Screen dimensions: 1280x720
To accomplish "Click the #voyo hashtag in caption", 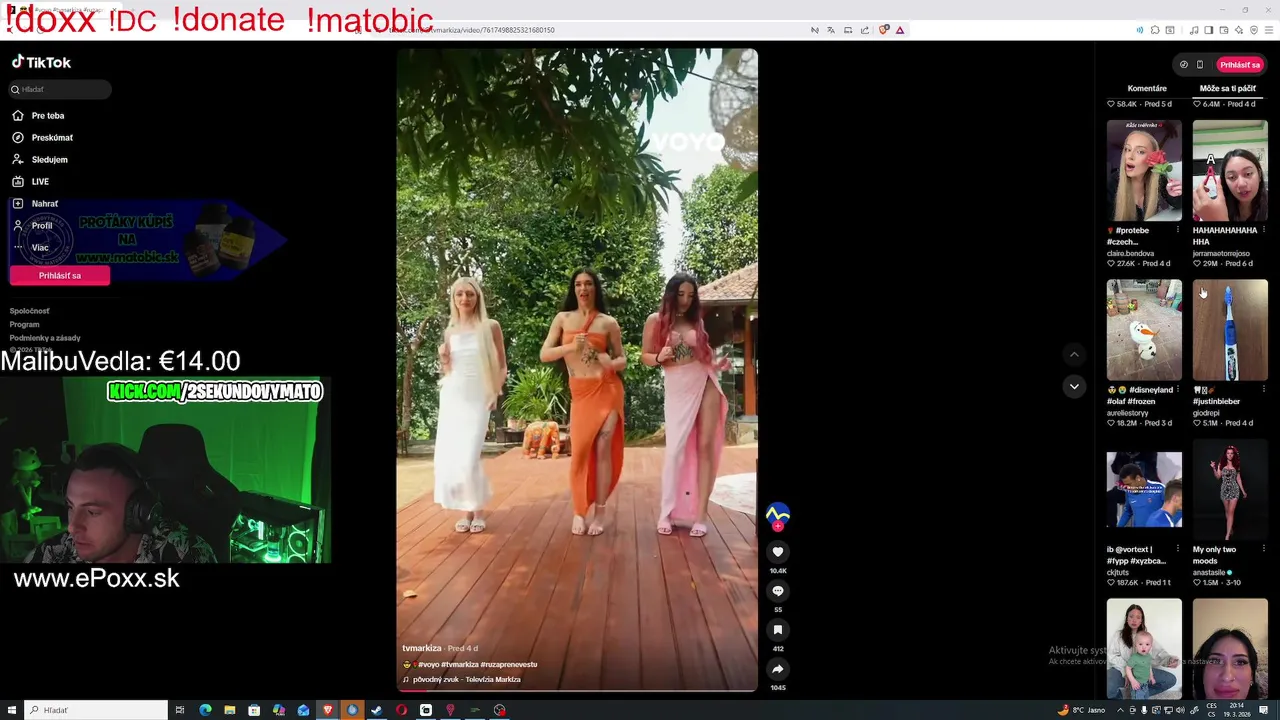I will 429,664.
